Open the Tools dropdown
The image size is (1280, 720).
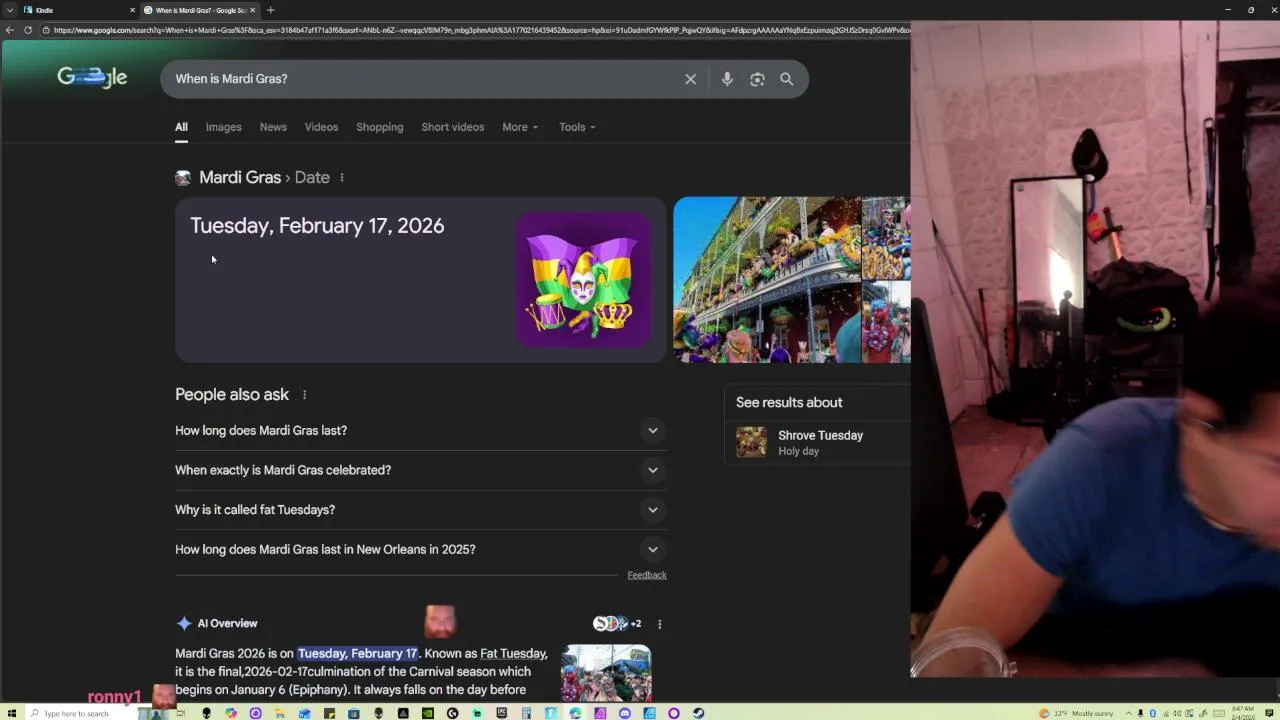(577, 127)
